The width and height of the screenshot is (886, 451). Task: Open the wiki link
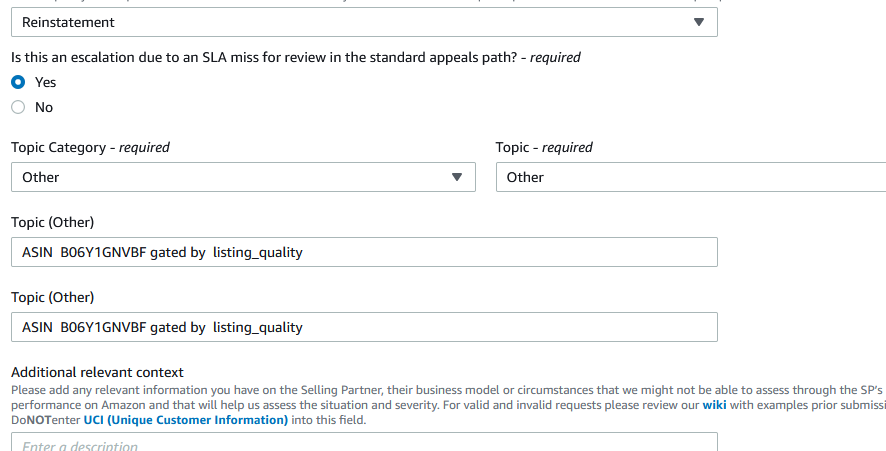tap(714, 405)
